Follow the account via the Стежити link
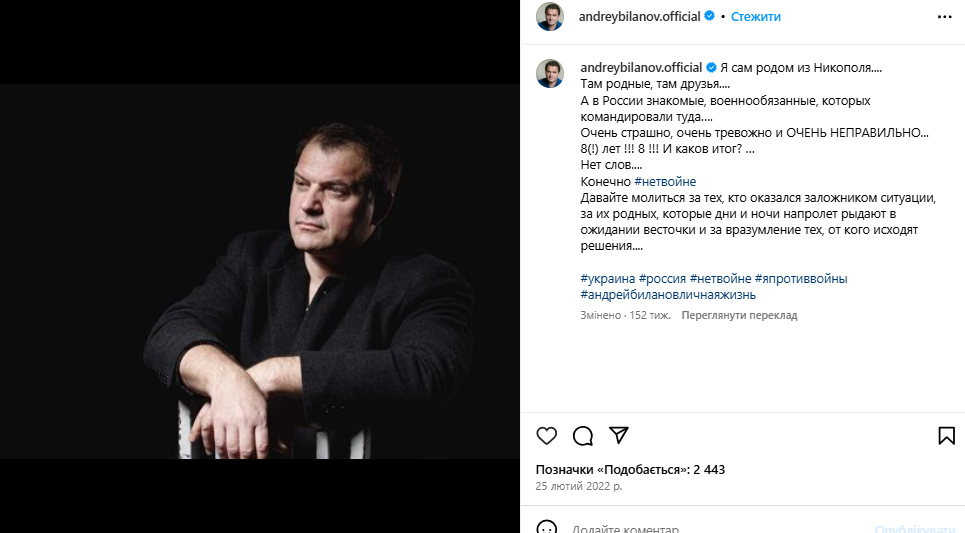The height and width of the screenshot is (533, 965). tap(755, 17)
